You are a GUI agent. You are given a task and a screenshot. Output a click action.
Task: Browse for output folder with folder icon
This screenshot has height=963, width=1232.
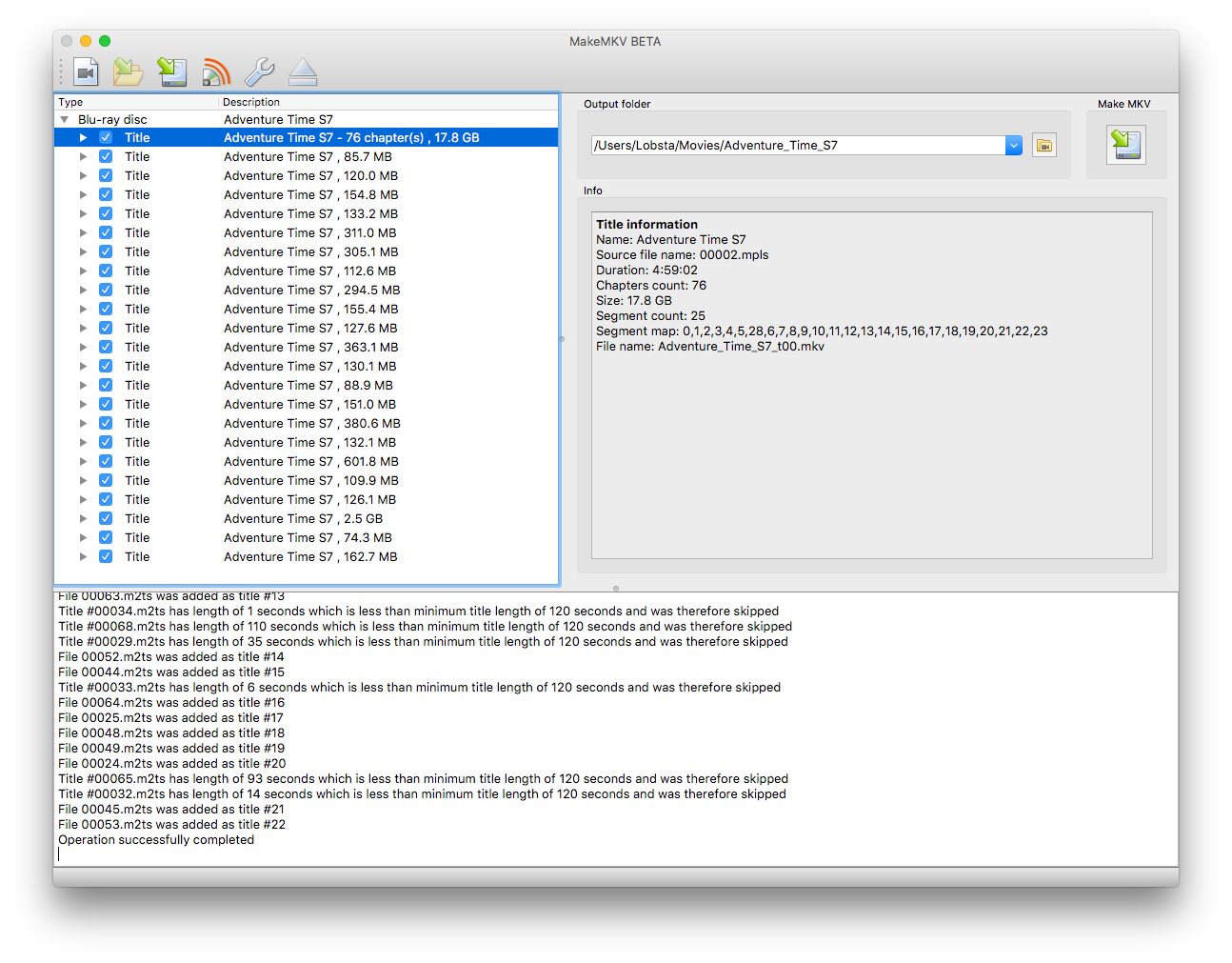pyautogui.click(x=1044, y=146)
